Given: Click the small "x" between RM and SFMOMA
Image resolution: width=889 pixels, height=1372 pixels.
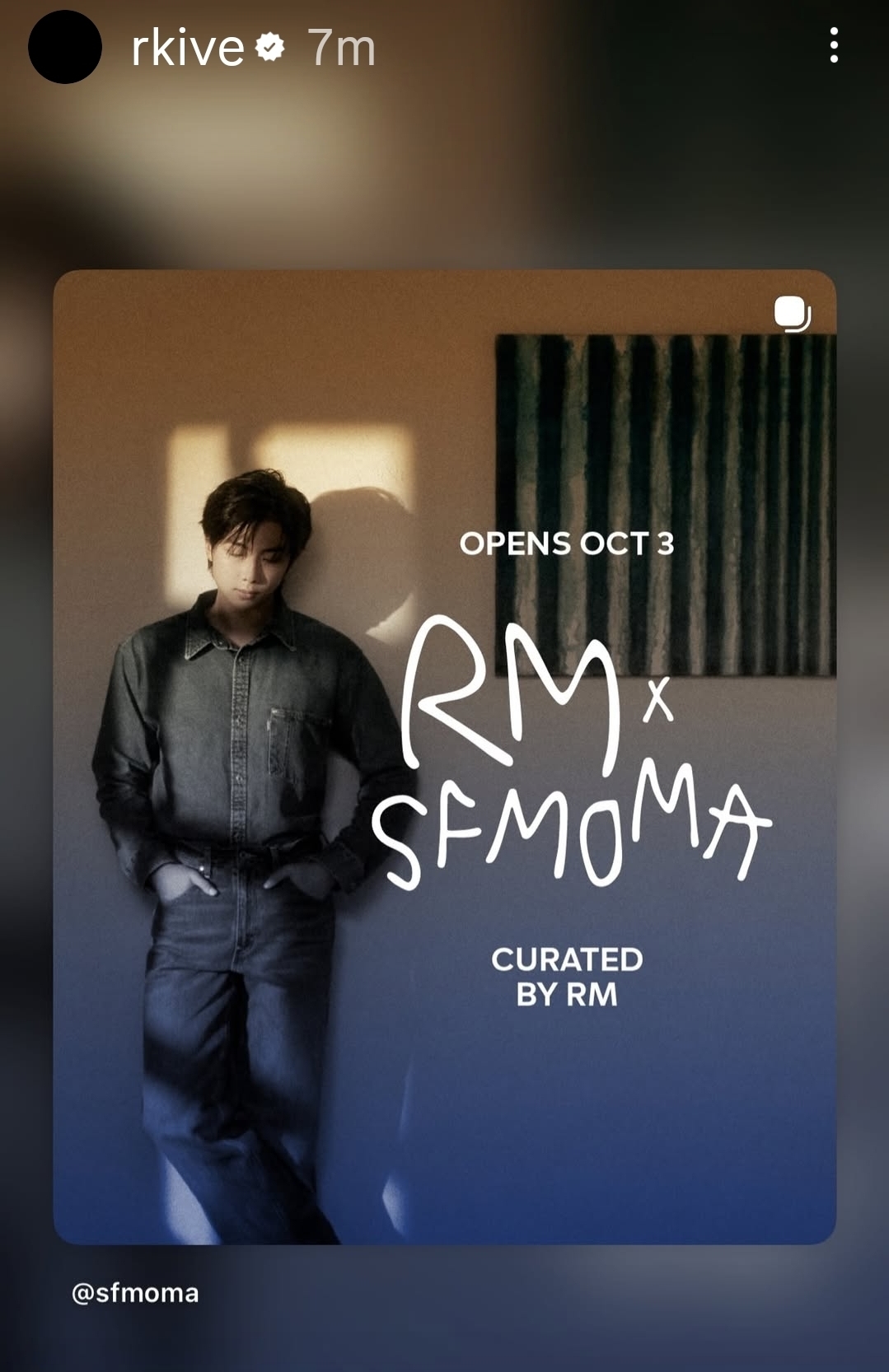Looking at the screenshot, I should [657, 701].
